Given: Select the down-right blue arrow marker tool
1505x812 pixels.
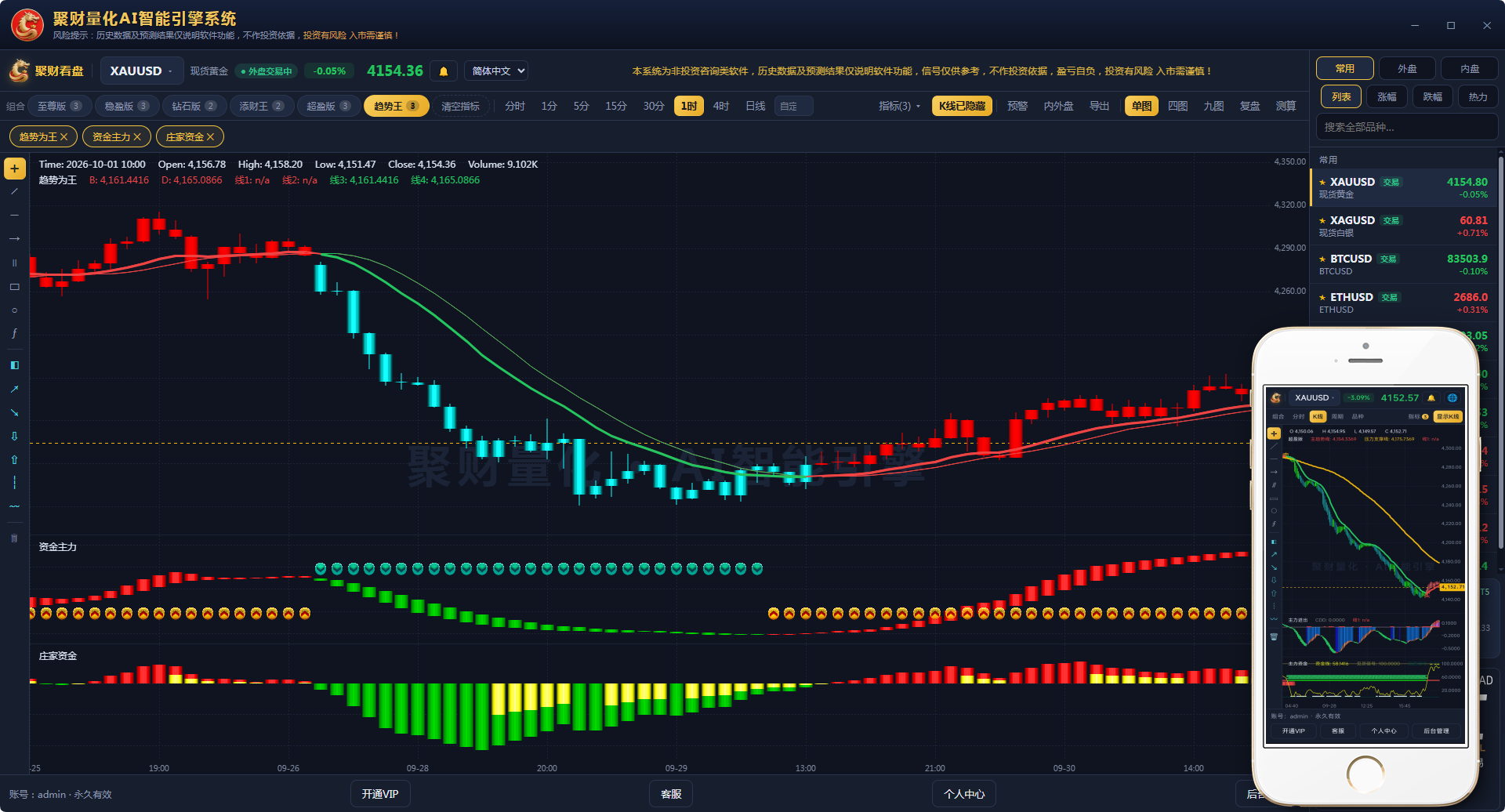Looking at the screenshot, I should coord(14,412).
